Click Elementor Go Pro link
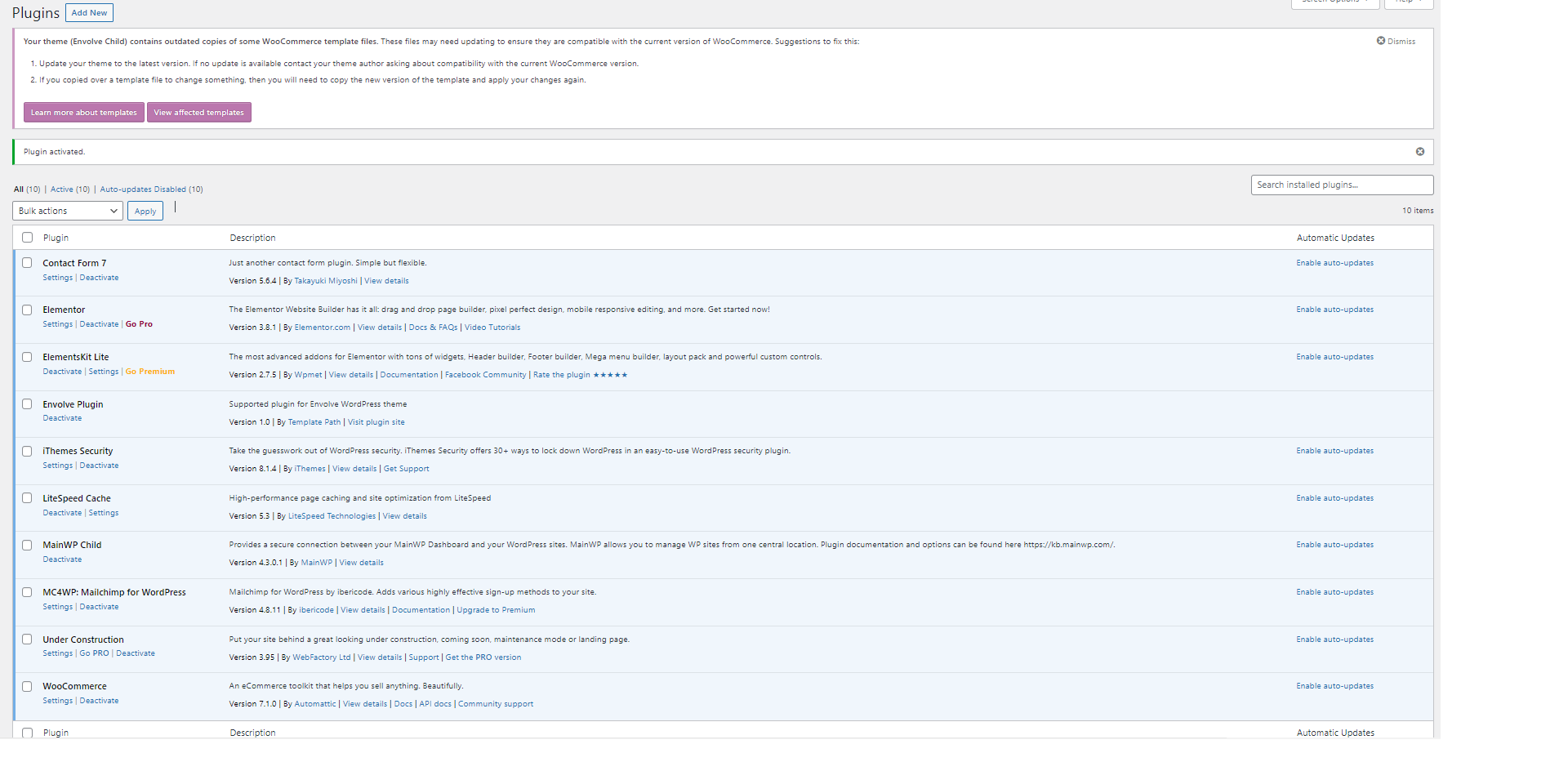Image resolution: width=1568 pixels, height=771 pixels. (139, 324)
